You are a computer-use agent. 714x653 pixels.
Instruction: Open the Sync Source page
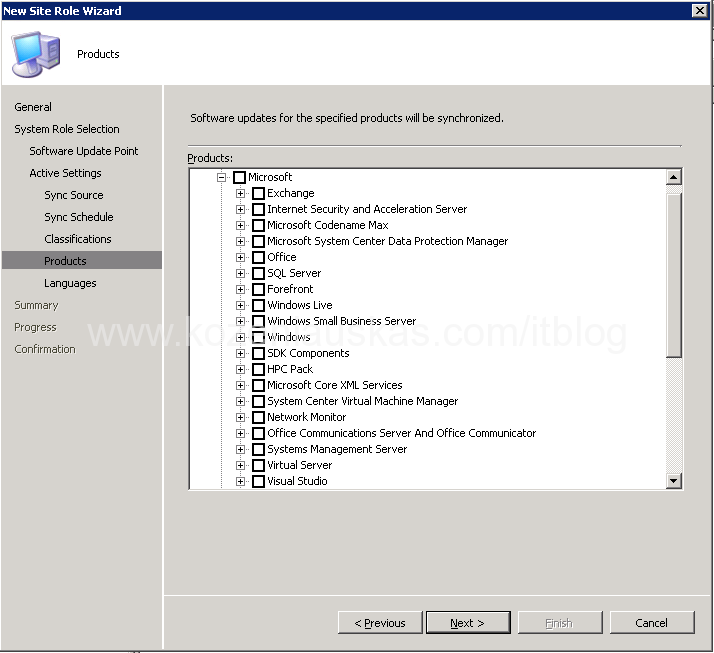pyautogui.click(x=74, y=195)
